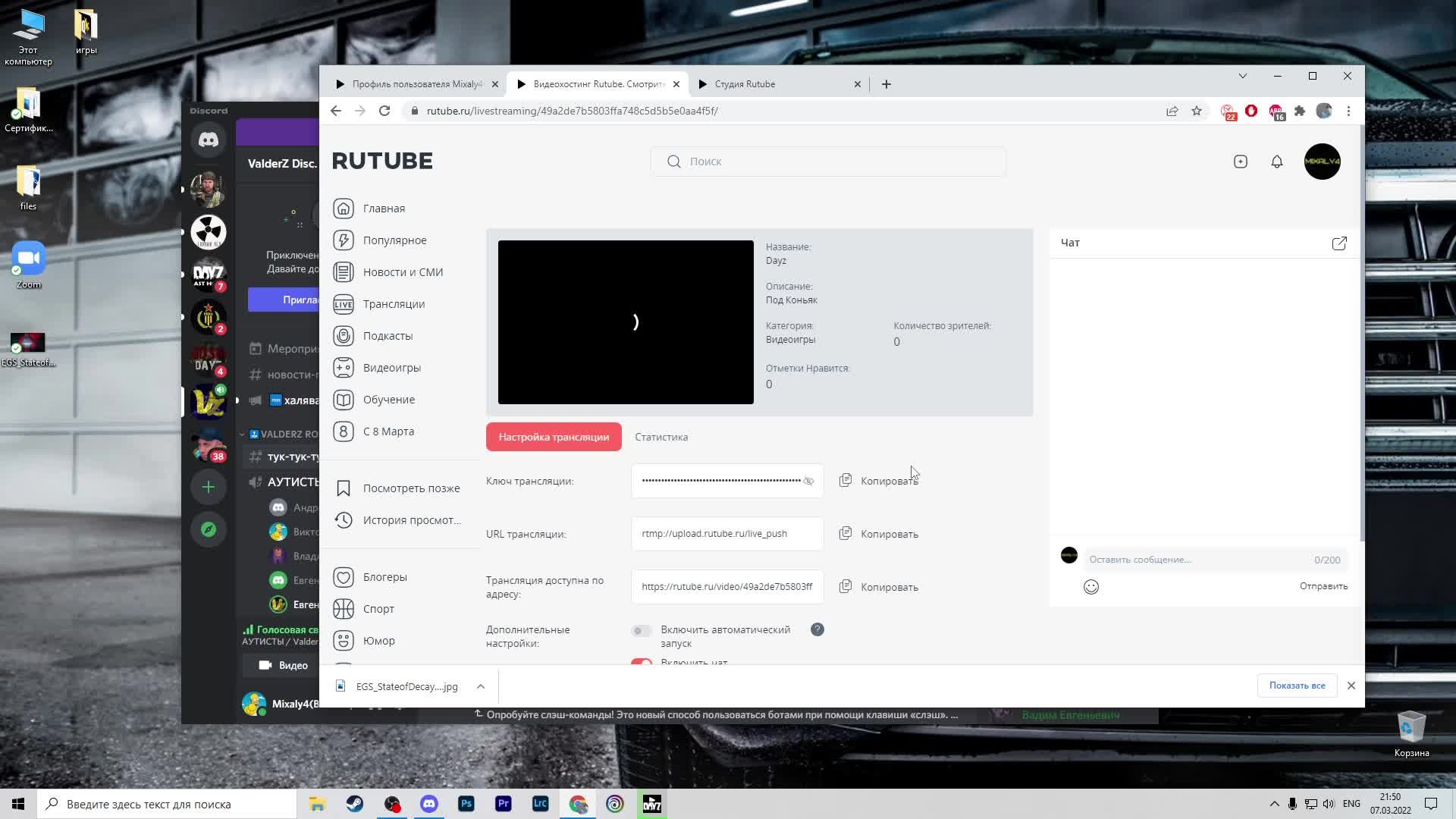Click Отправить to send chat message
This screenshot has width=1456, height=819.
[1323, 586]
